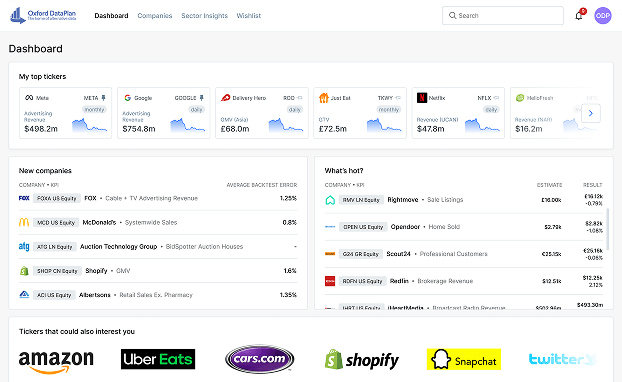The width and height of the screenshot is (622, 382).
Task: Click the Delivery Hero £68.0m value
Action: coord(235,129)
